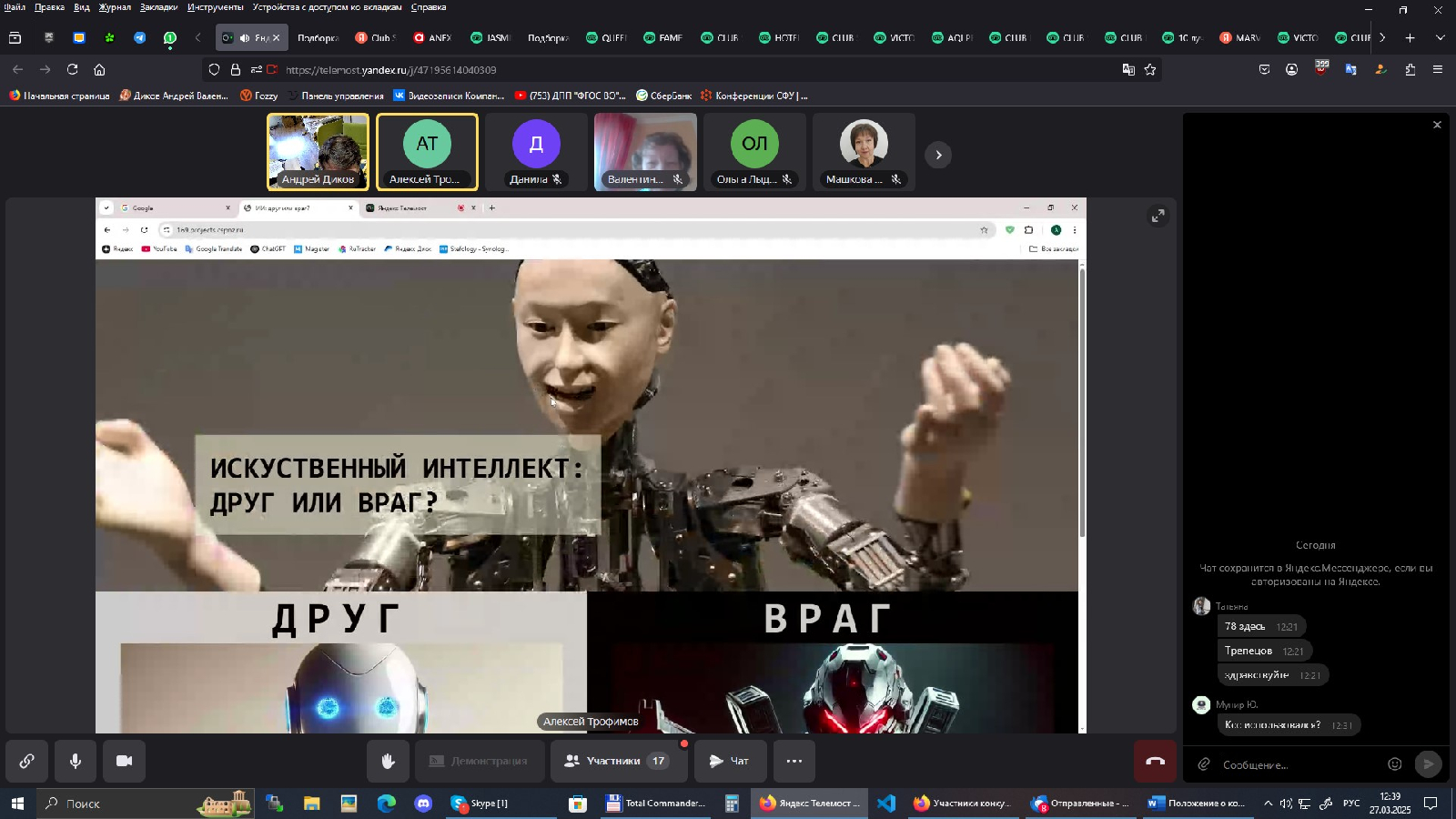Raise your hand in the meeting
This screenshot has width=1456, height=819.
pos(389,761)
